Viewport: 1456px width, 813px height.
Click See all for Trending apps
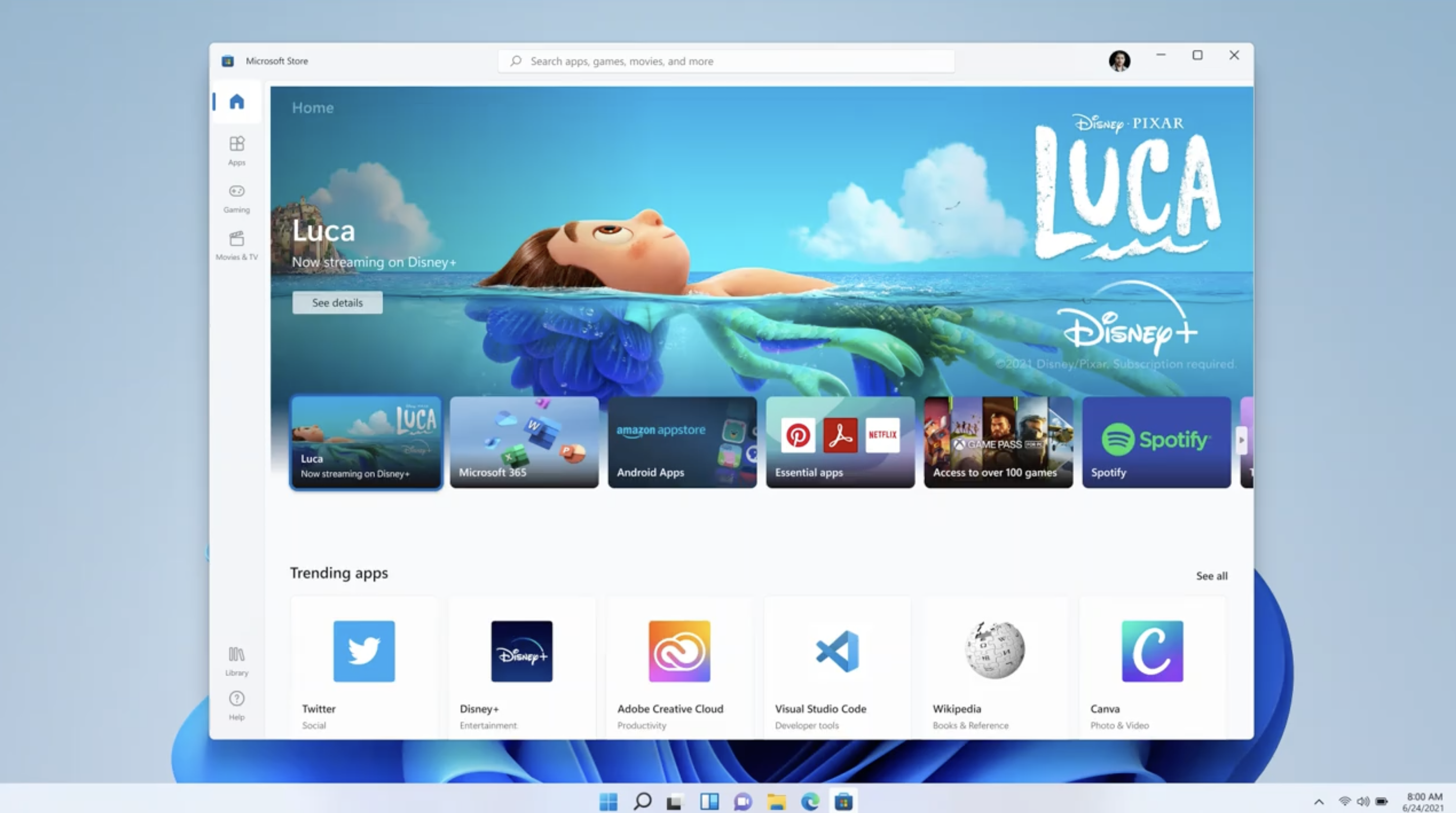coord(1211,576)
